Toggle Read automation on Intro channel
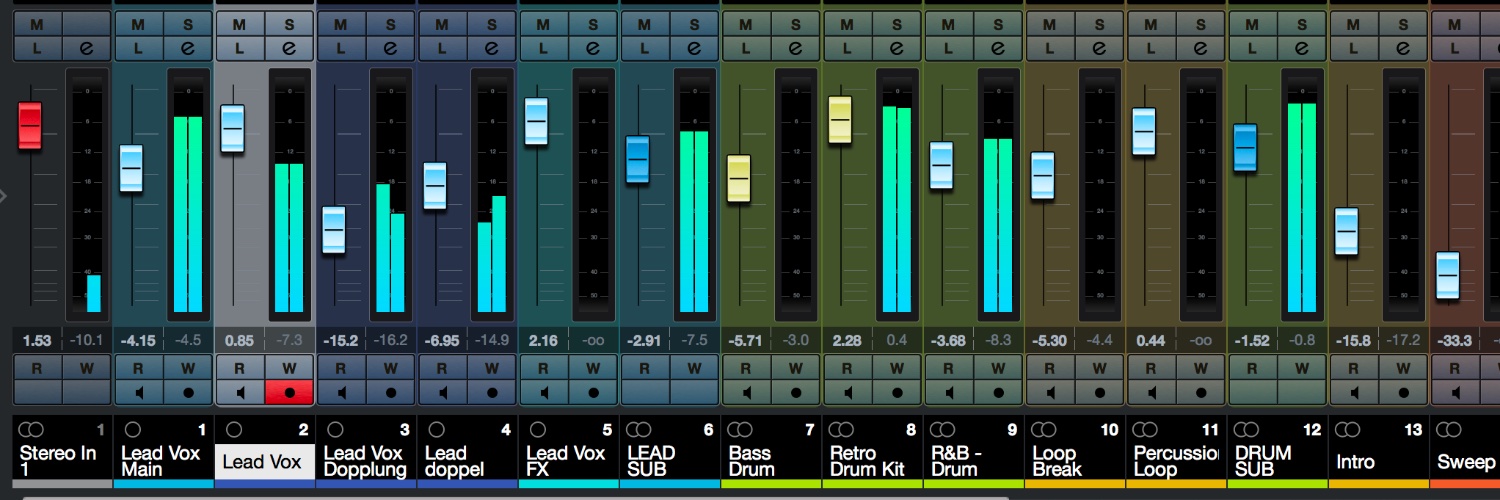Screen dimensions: 1500x500 (1354, 368)
